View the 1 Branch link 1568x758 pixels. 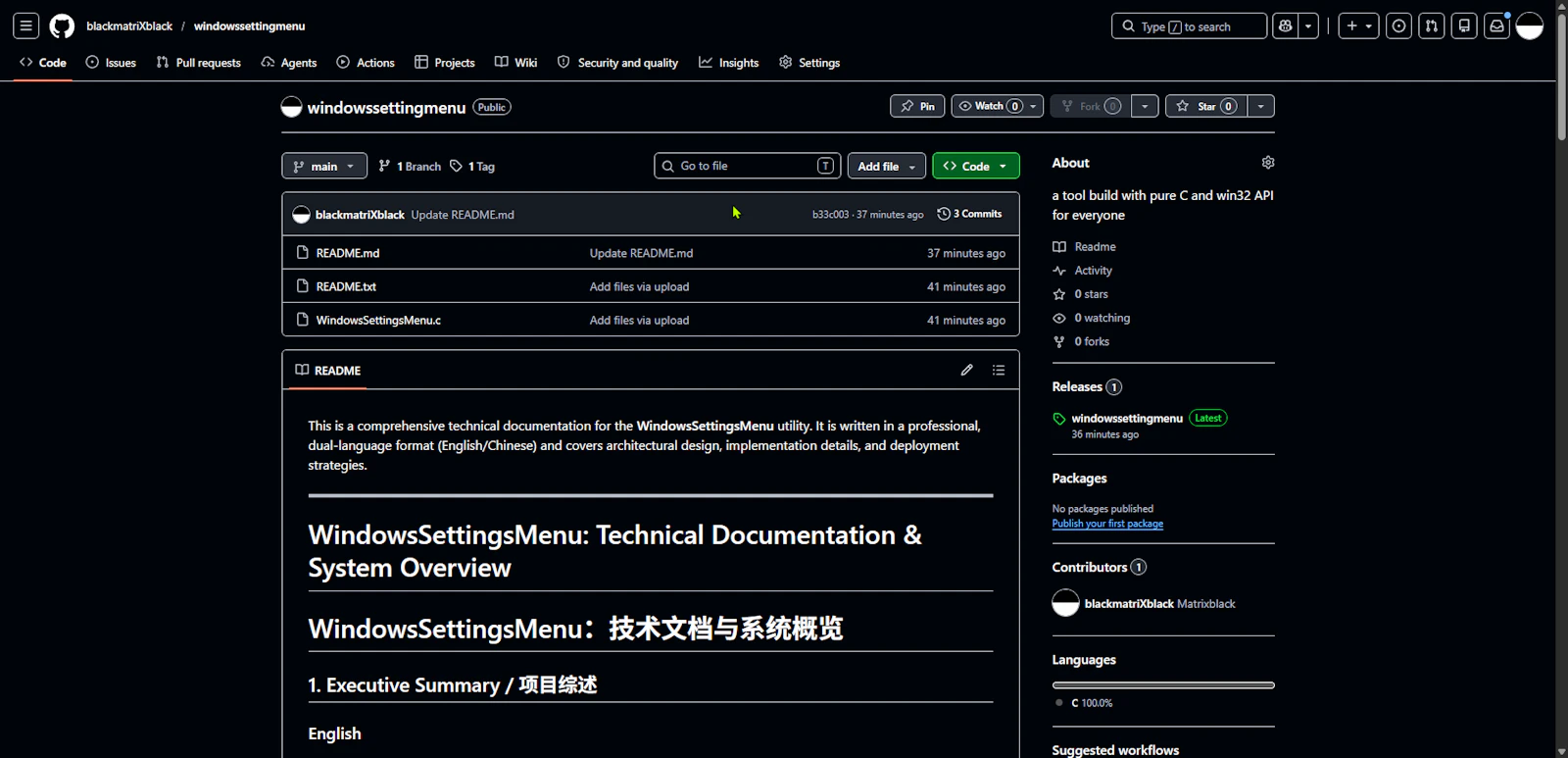point(410,167)
